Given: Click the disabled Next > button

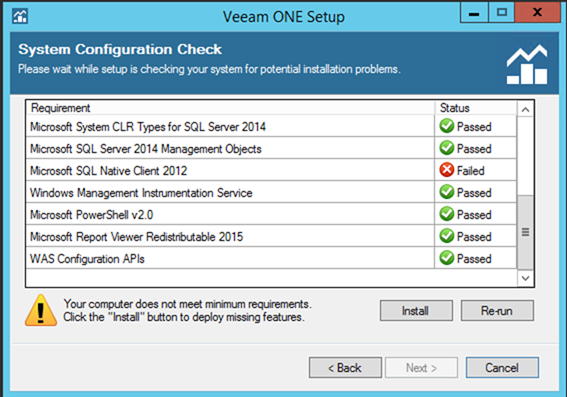Looking at the screenshot, I should pos(422,368).
